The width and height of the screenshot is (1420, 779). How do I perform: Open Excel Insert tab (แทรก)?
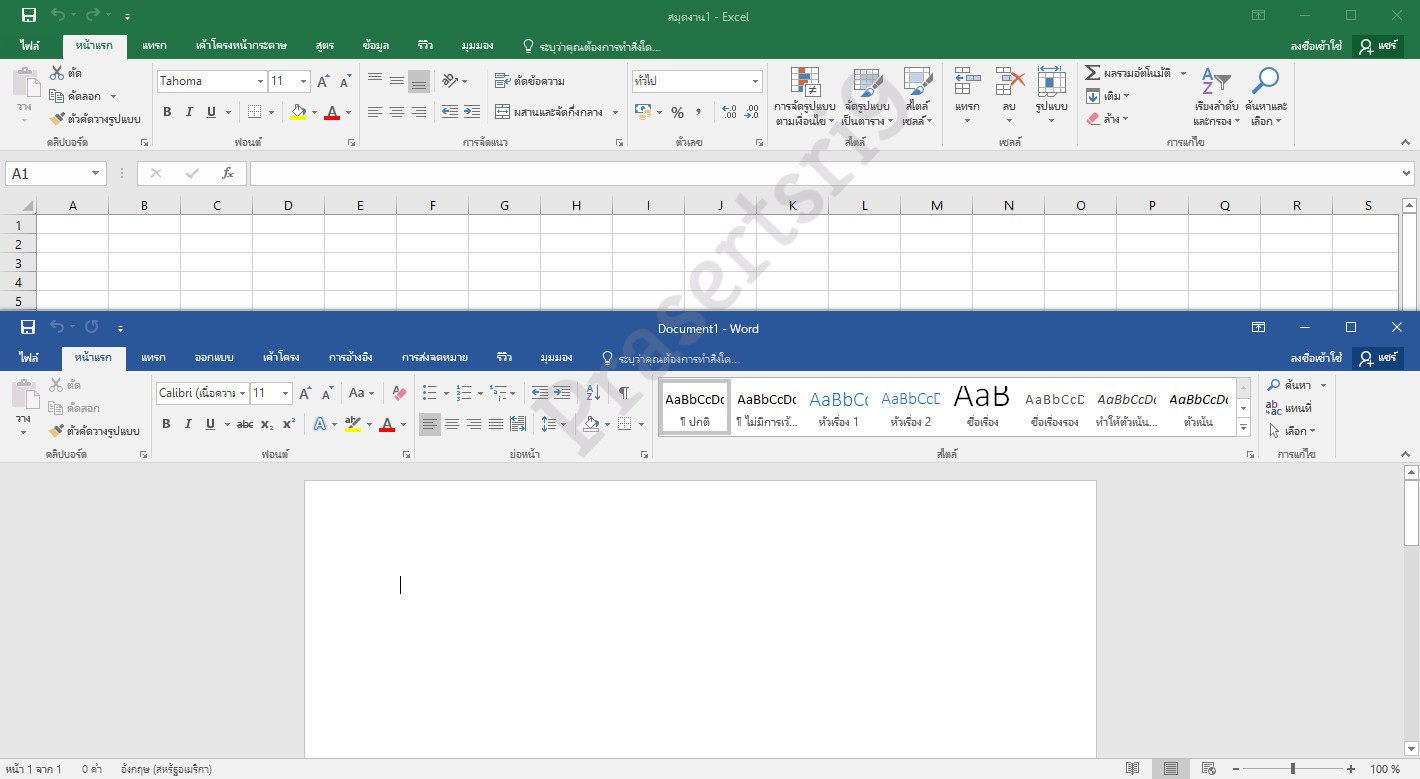tap(154, 46)
